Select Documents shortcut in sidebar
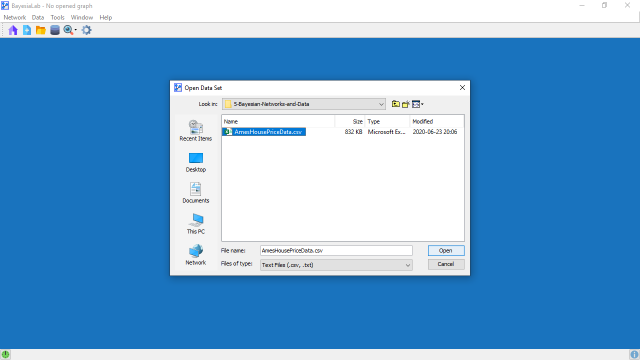Image resolution: width=640 pixels, height=360 pixels. coord(196,193)
